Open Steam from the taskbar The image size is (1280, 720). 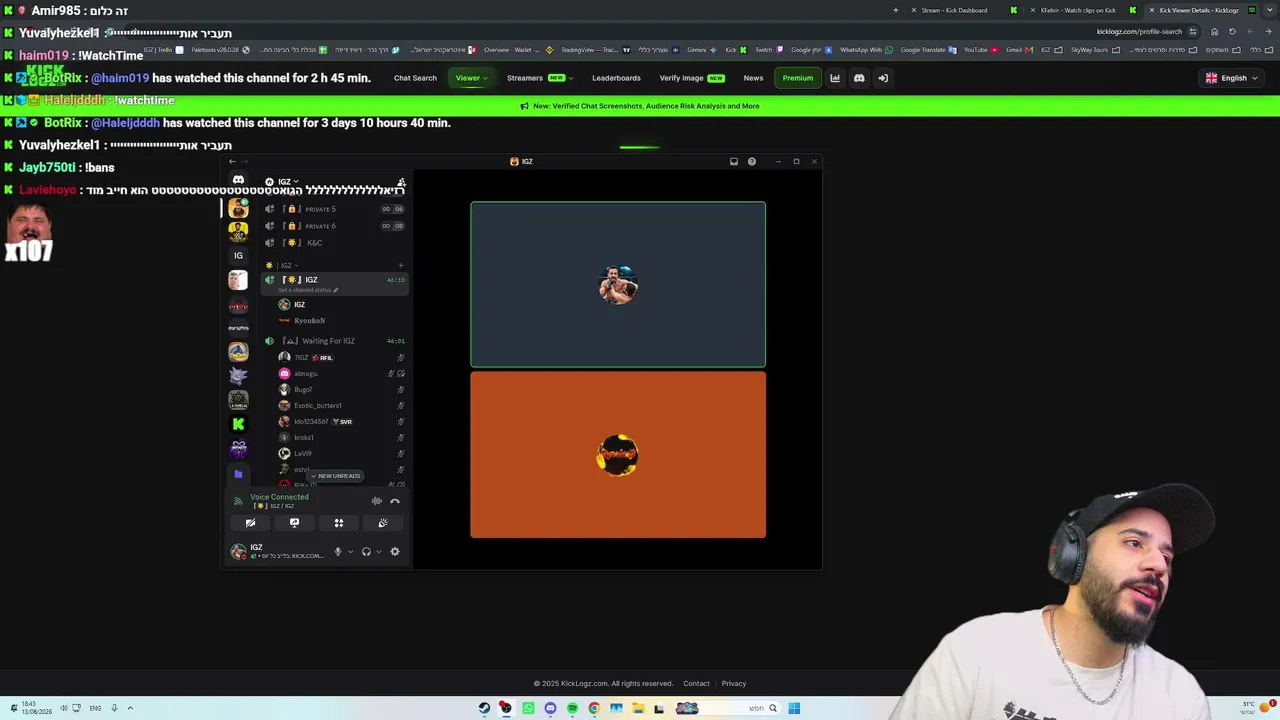coord(484,708)
